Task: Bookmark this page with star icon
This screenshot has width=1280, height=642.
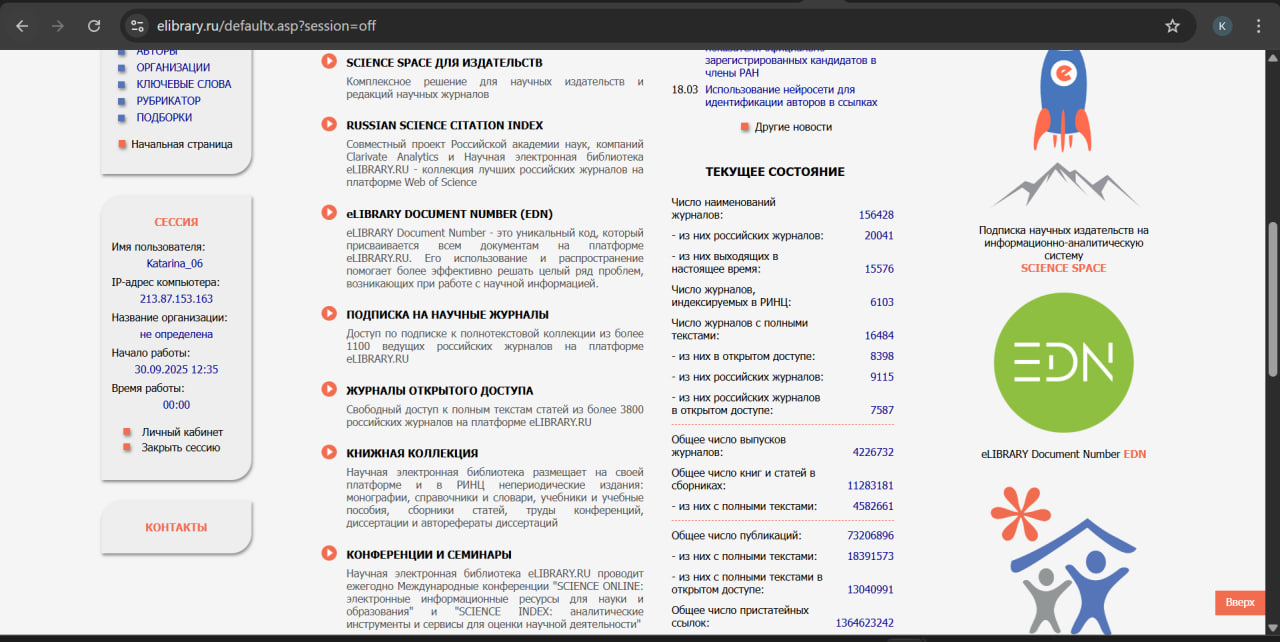Action: 1173,26
